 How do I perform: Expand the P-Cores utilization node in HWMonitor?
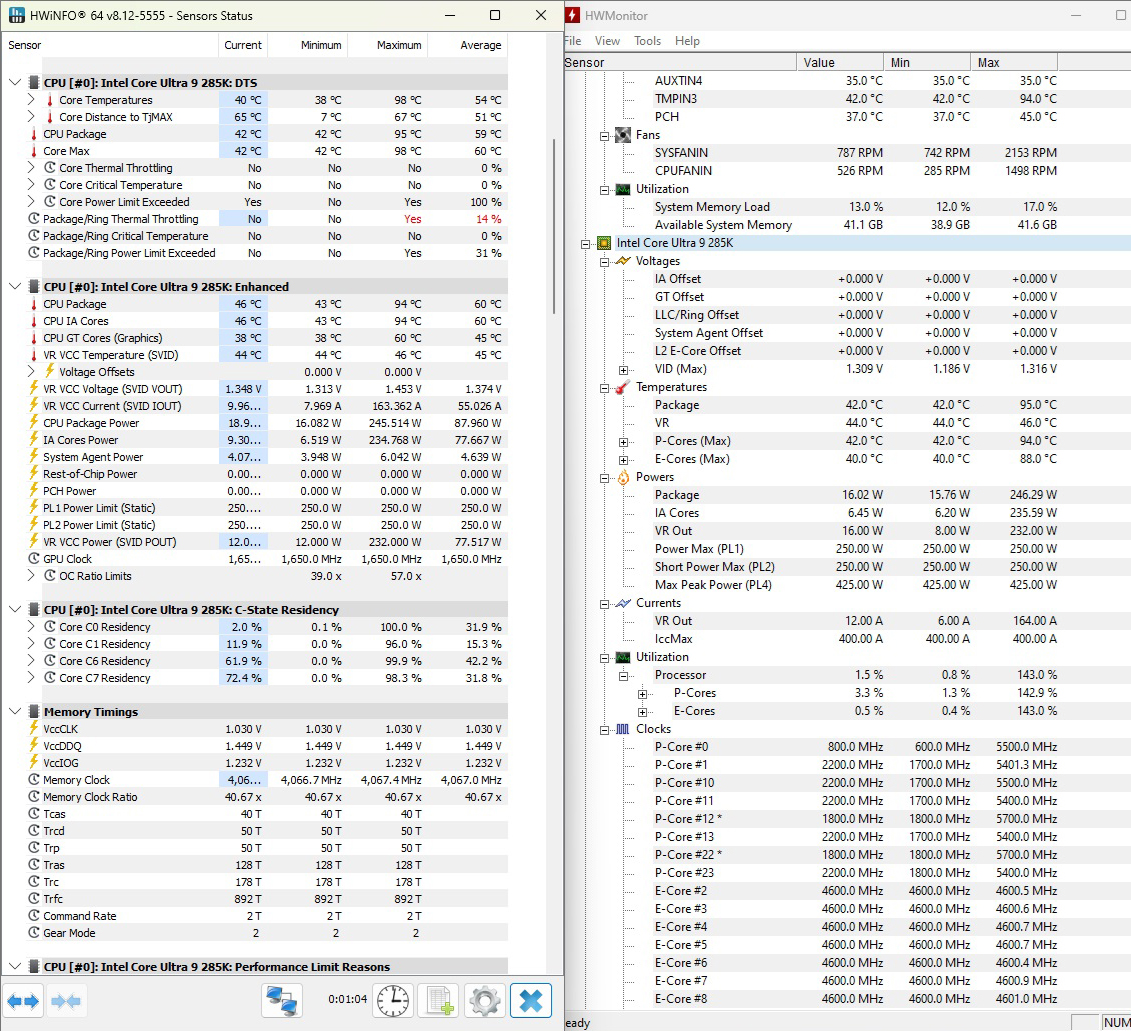coord(642,694)
